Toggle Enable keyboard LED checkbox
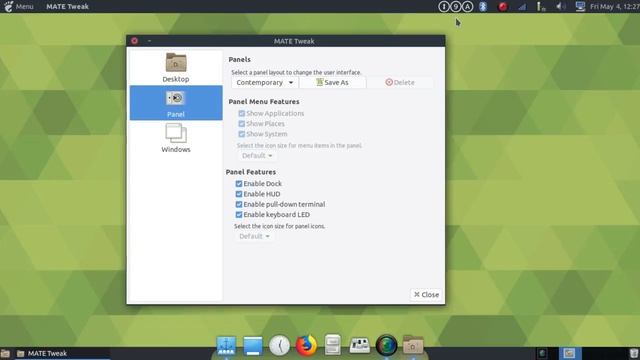 click(239, 215)
